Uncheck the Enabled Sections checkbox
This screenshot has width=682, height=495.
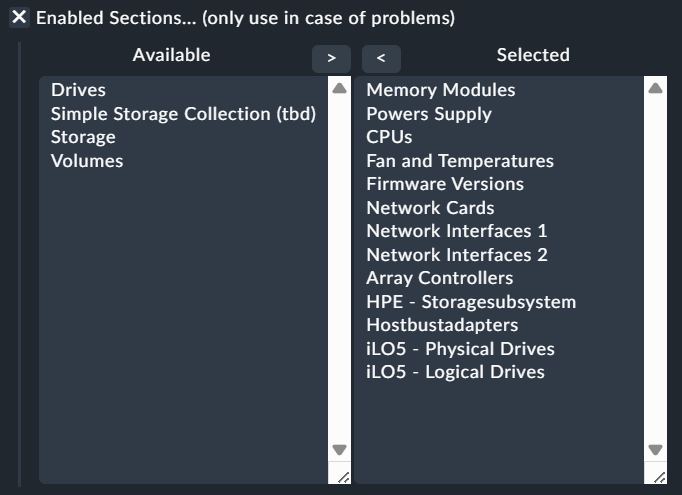click(x=19, y=18)
